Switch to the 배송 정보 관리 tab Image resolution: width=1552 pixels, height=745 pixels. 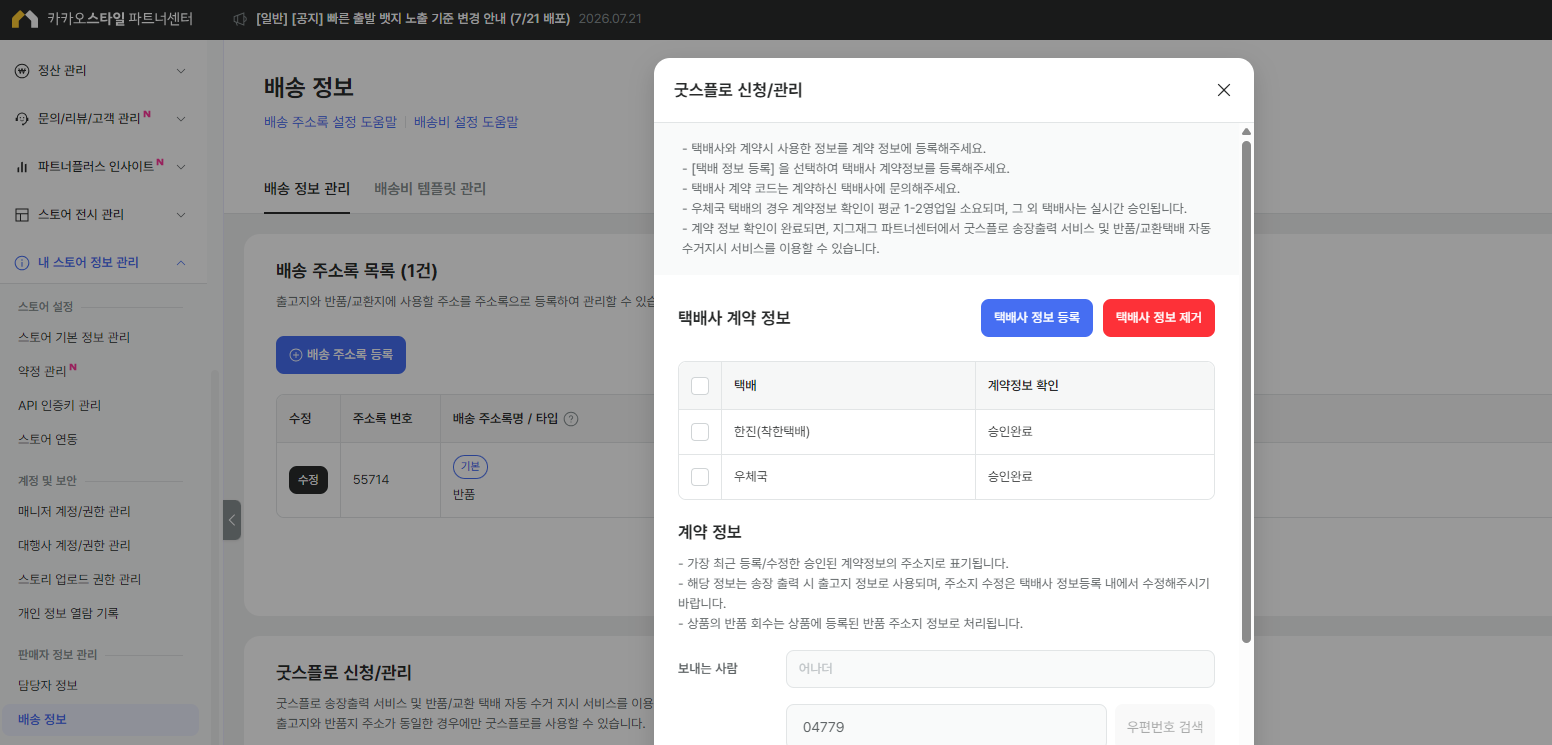coord(307,189)
